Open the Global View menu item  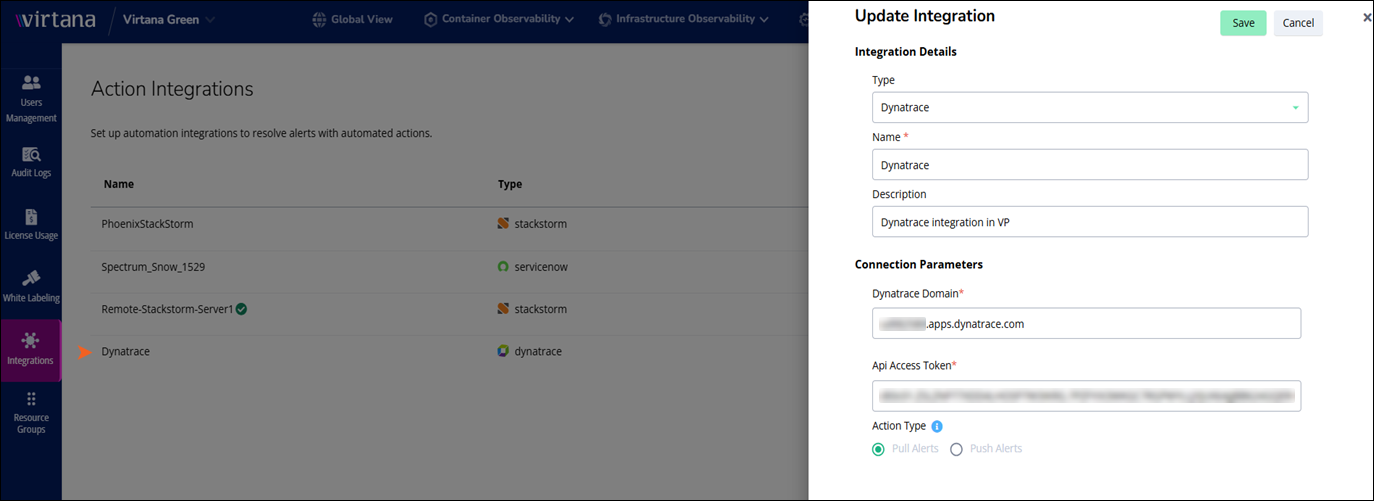[352, 19]
